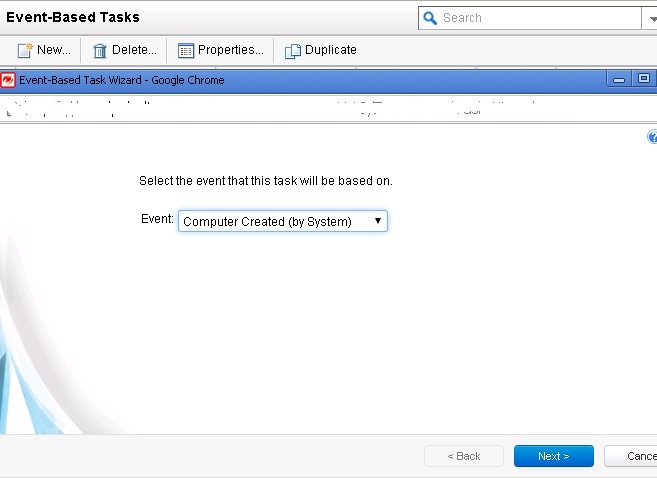The height and width of the screenshot is (478, 657).
Task: Open wizard help via question mark icon
Action: coord(653,137)
